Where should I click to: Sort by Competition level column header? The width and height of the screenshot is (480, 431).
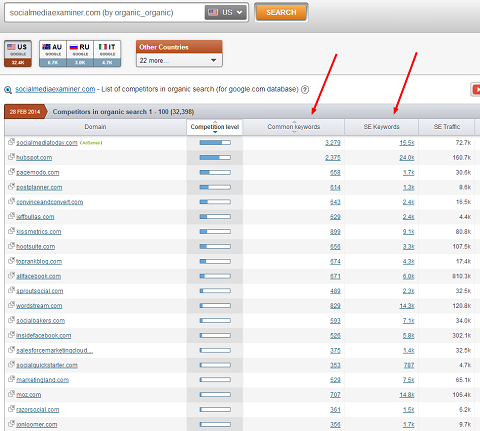click(215, 127)
